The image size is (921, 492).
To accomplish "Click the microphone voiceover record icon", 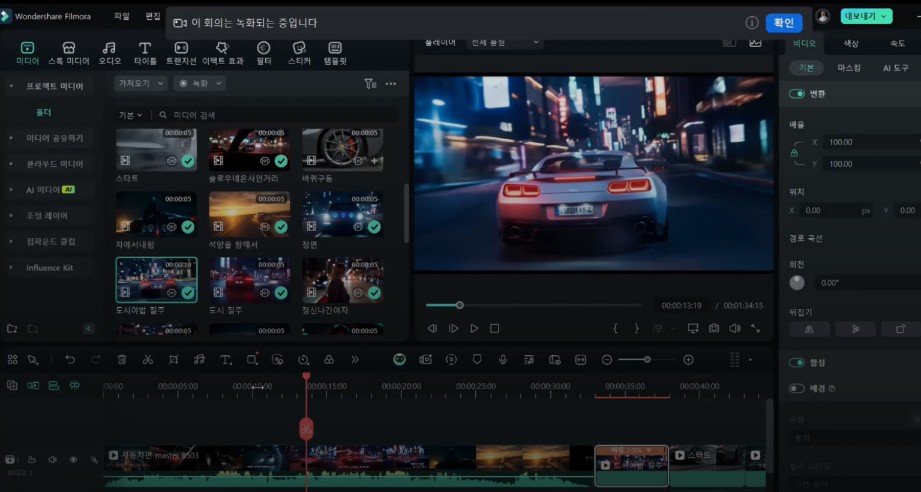I will point(503,359).
